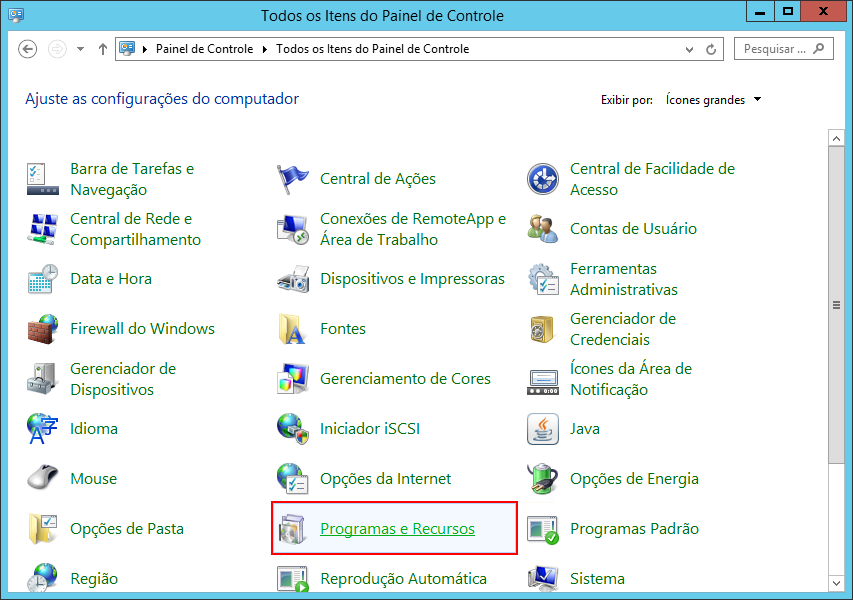Click the Idioma globe icon
This screenshot has width=853, height=600.
pos(42,429)
